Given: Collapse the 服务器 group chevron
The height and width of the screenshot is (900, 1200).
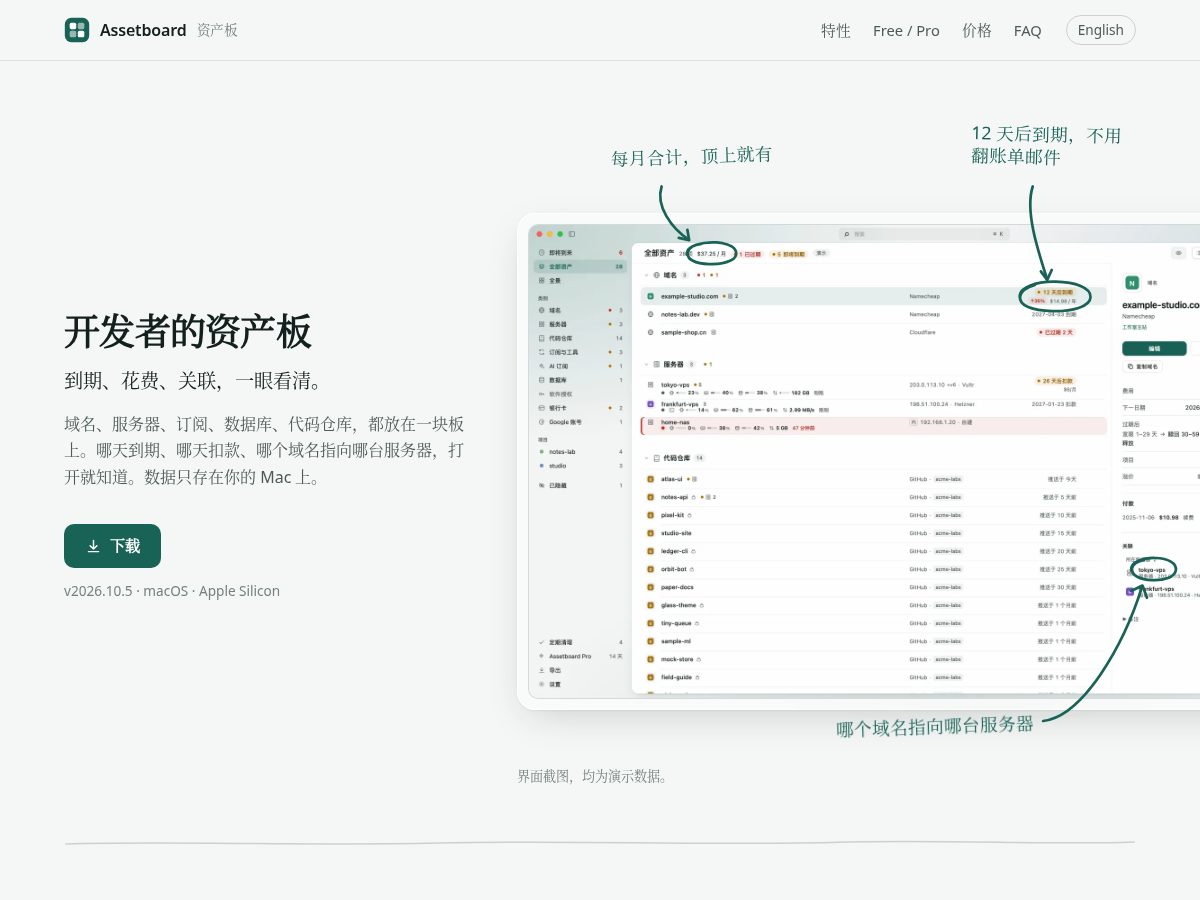Looking at the screenshot, I should (646, 364).
